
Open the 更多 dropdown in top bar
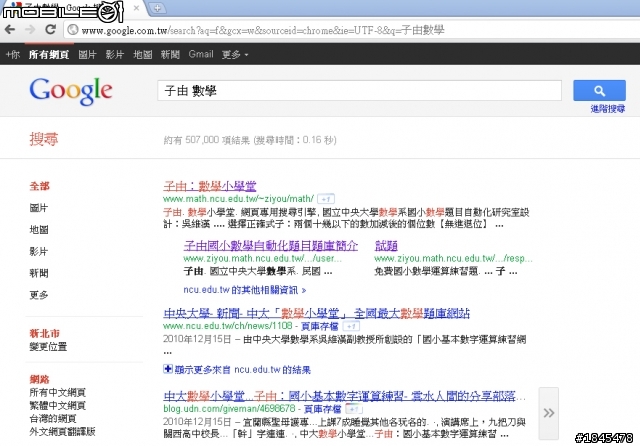(235, 54)
